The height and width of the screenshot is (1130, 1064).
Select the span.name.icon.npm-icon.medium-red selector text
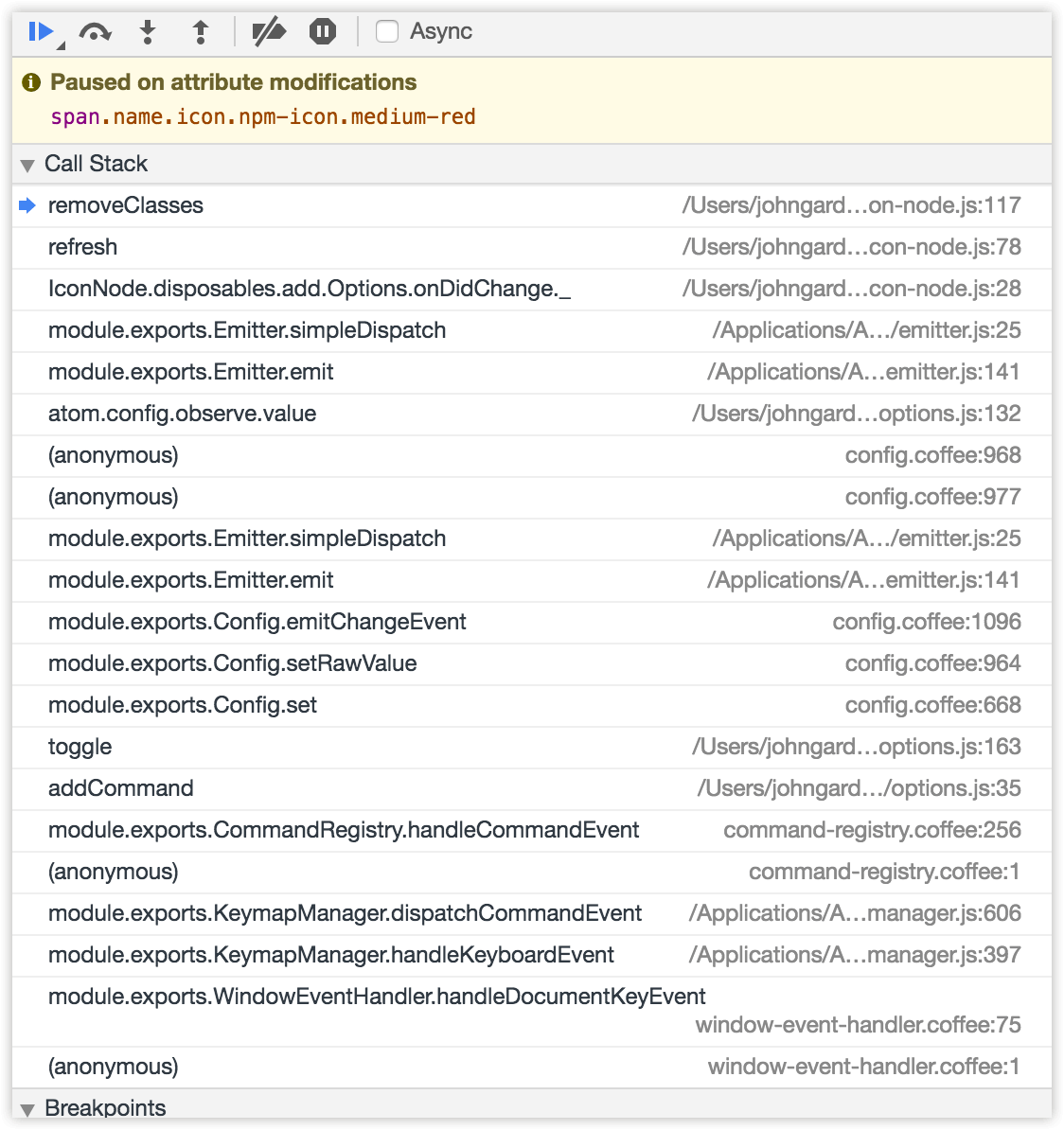(264, 116)
